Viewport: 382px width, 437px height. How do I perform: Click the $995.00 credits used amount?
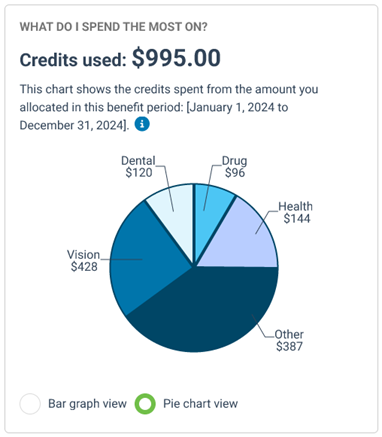pos(176,58)
